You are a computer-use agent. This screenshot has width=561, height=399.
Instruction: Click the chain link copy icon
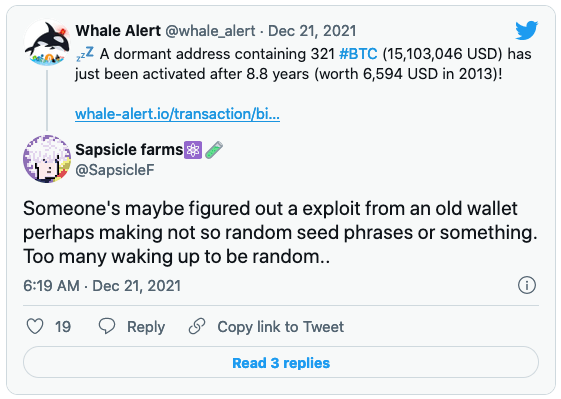(x=197, y=326)
